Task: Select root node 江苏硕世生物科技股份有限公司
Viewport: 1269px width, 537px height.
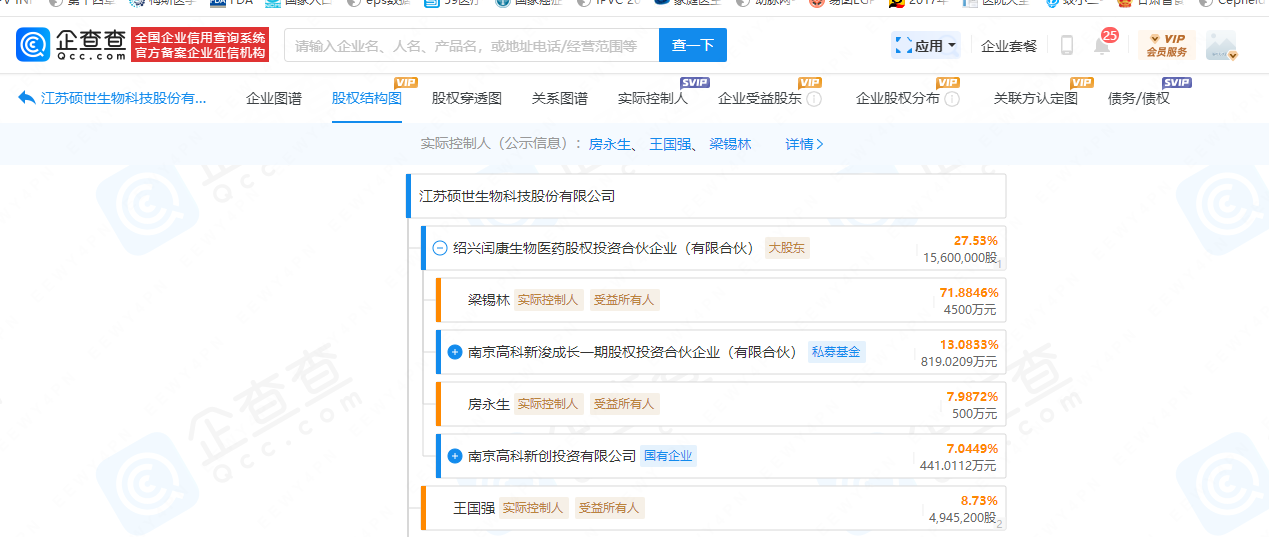Action: pos(706,196)
